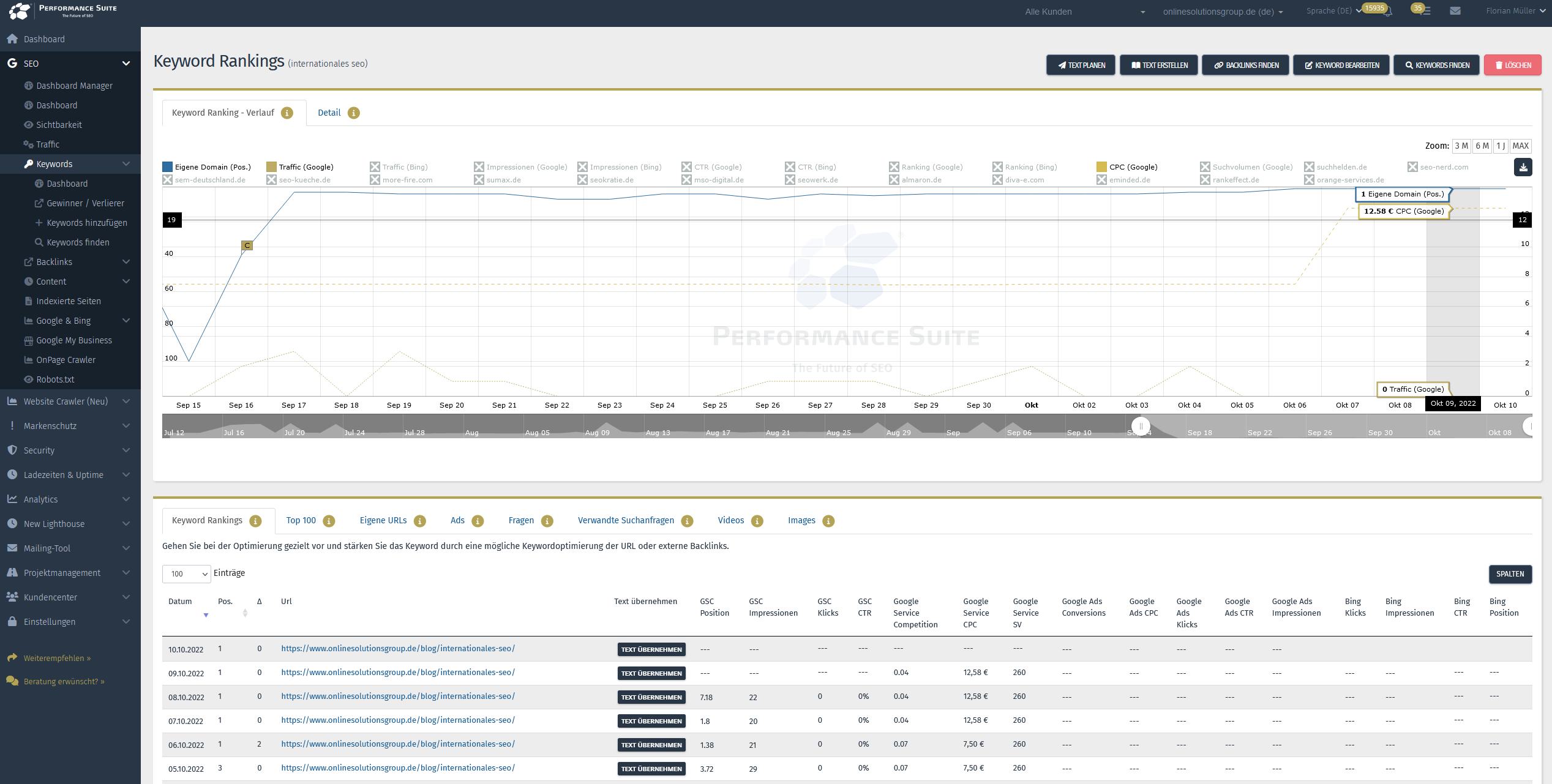Viewport: 1552px width, 784px height.
Task: Click info icon beside Top 100 tab
Action: [x=329, y=521]
